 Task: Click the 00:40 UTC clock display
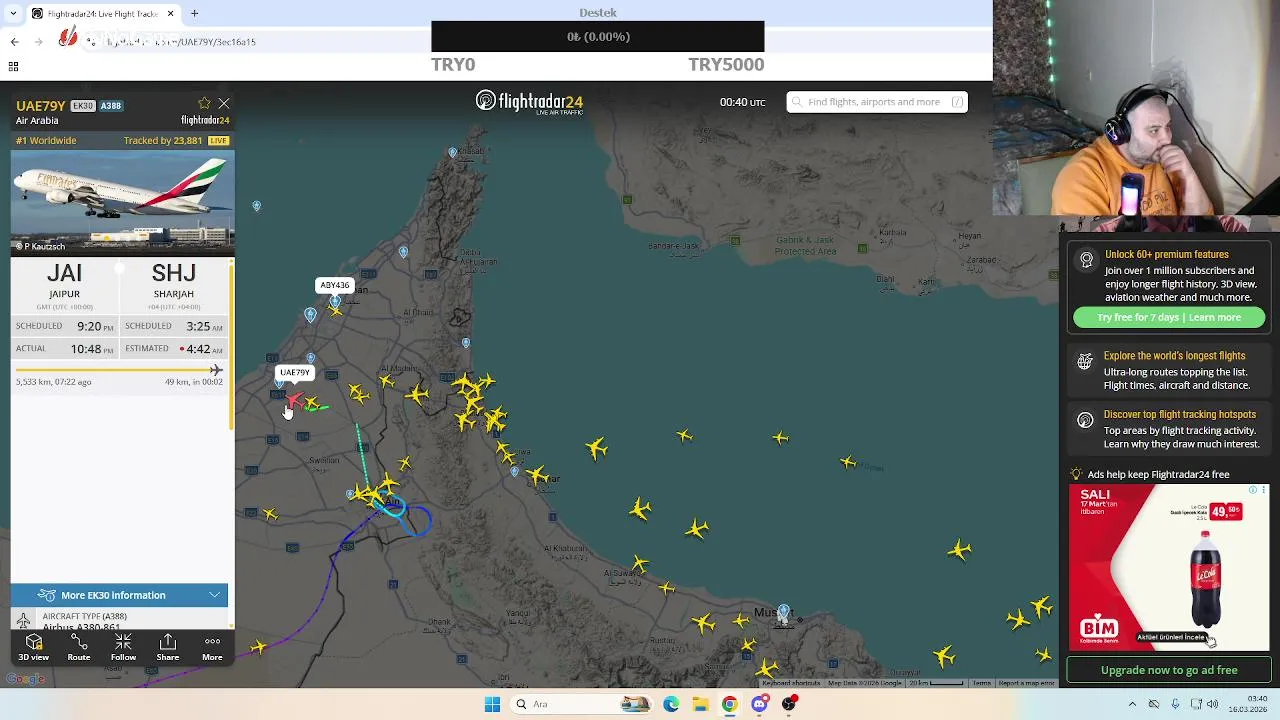click(742, 102)
